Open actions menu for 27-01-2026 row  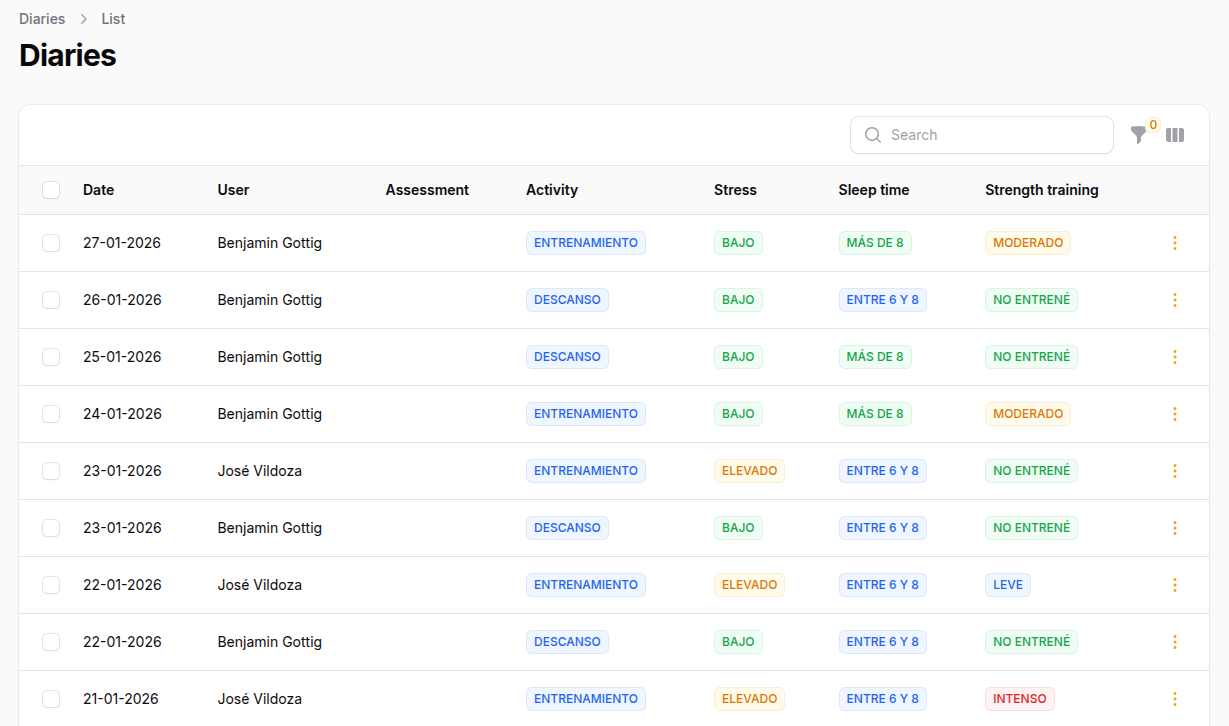pos(1175,243)
